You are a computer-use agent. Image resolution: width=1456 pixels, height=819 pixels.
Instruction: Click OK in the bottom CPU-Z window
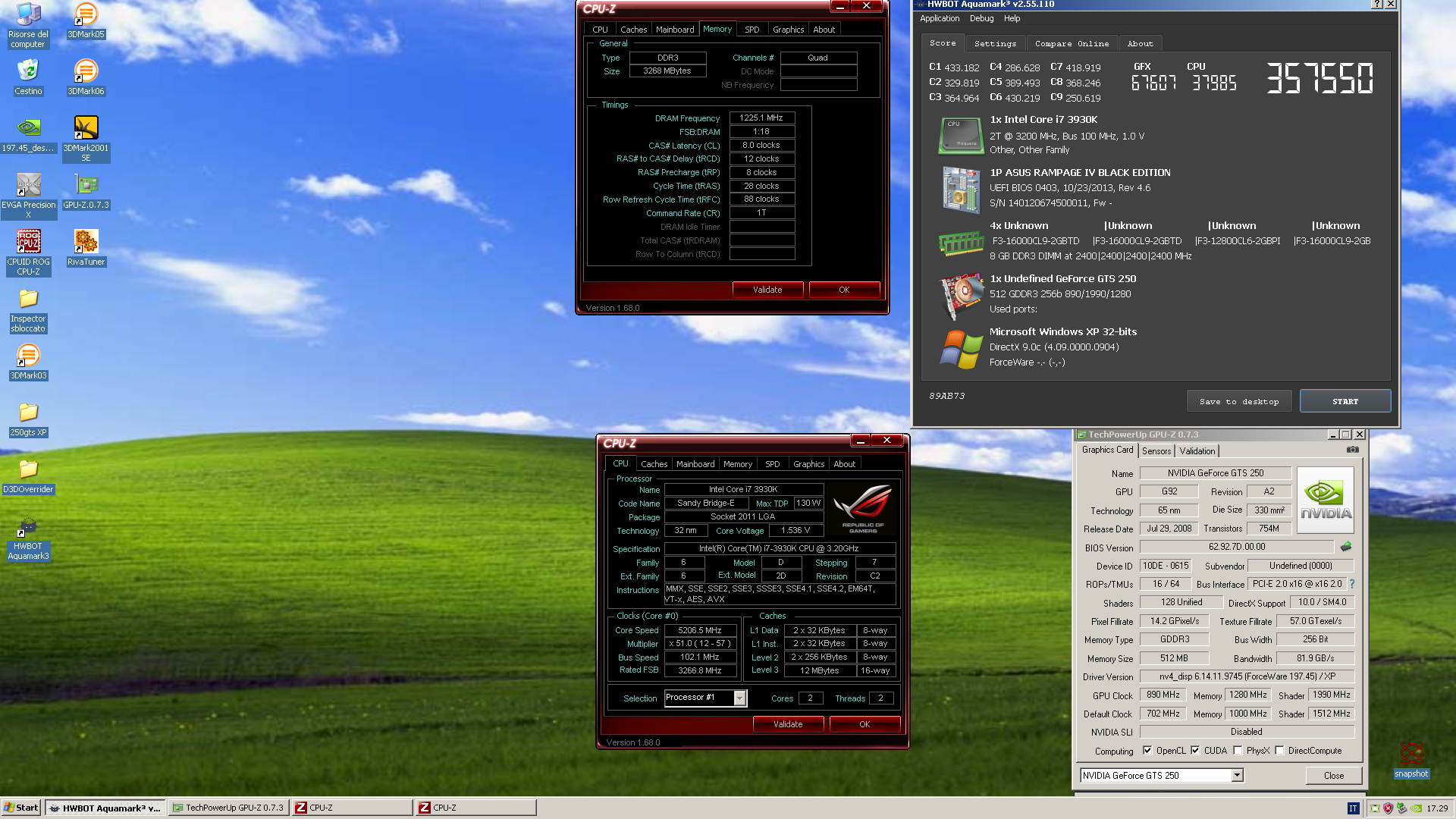864,724
